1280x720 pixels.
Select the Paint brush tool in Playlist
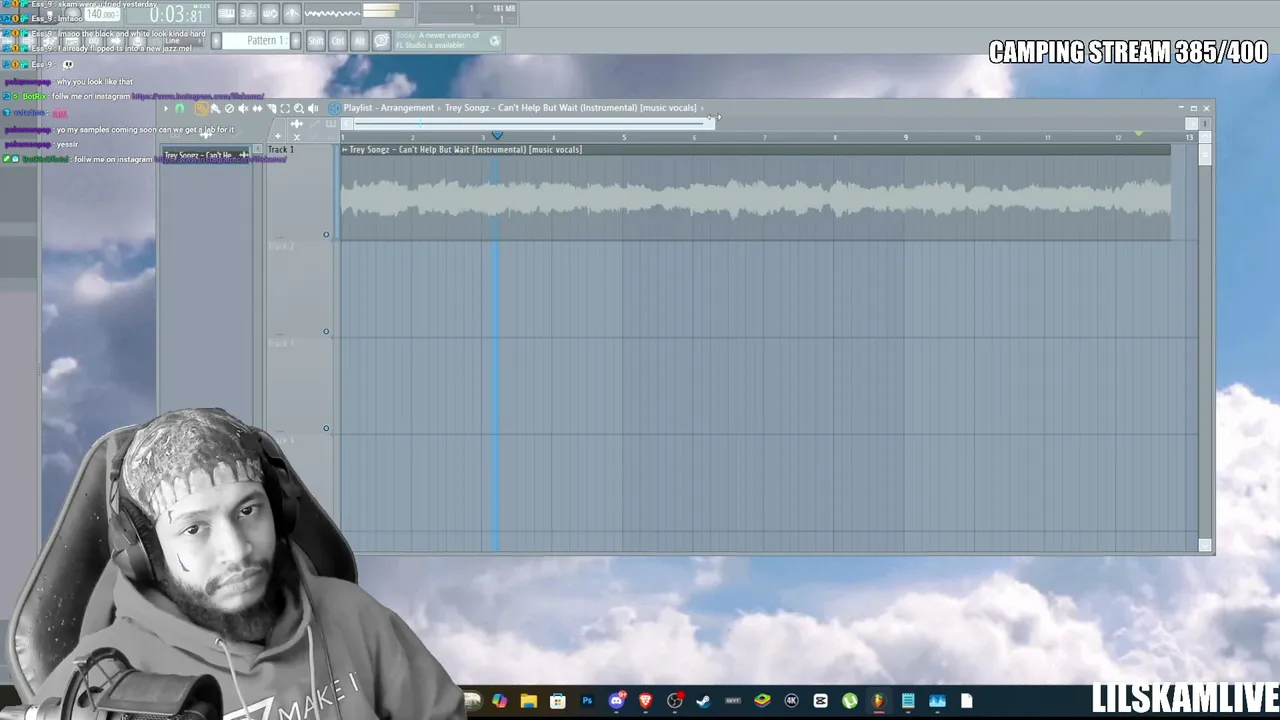(215, 108)
